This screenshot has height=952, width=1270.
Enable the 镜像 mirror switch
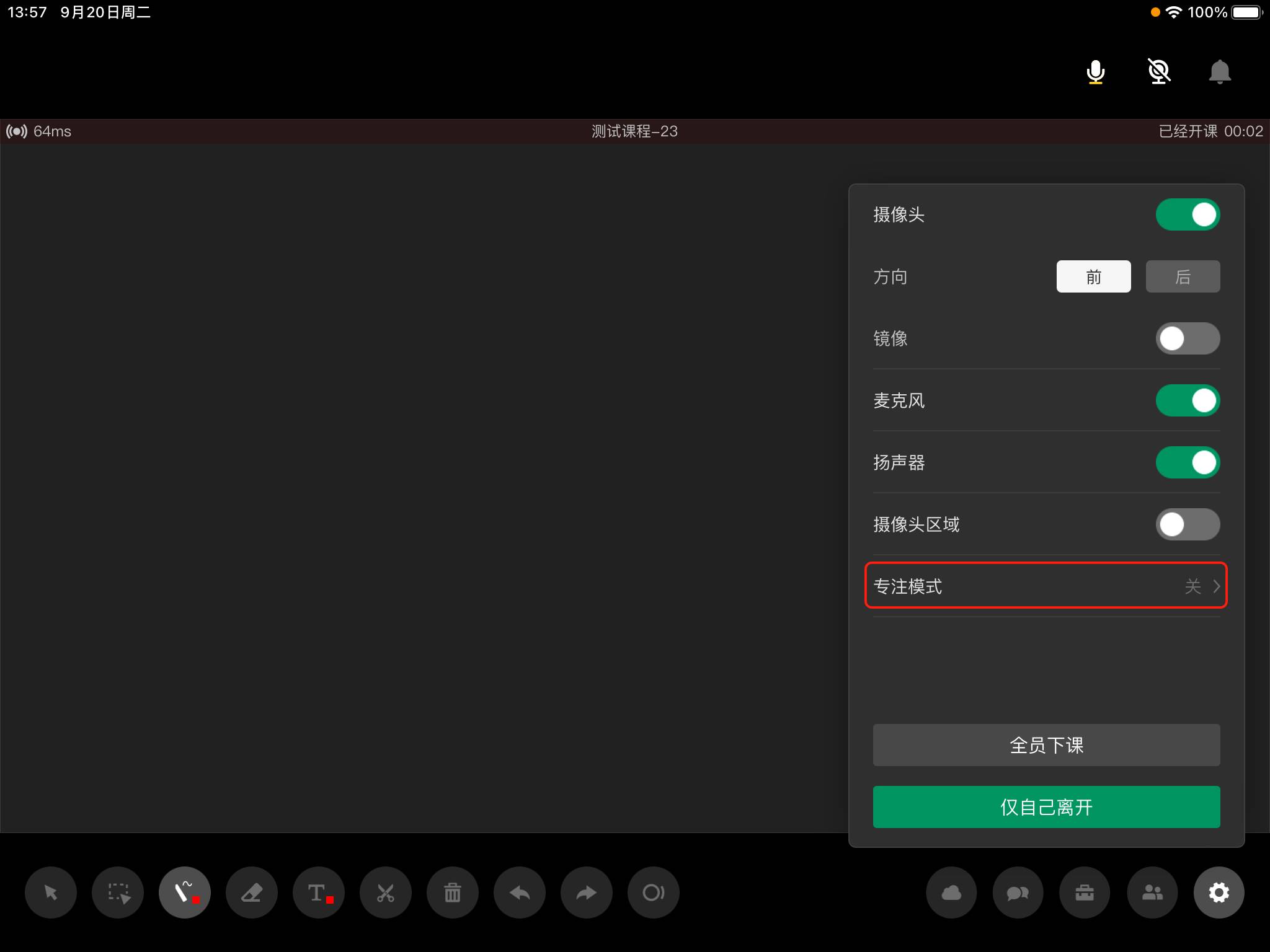(1188, 338)
